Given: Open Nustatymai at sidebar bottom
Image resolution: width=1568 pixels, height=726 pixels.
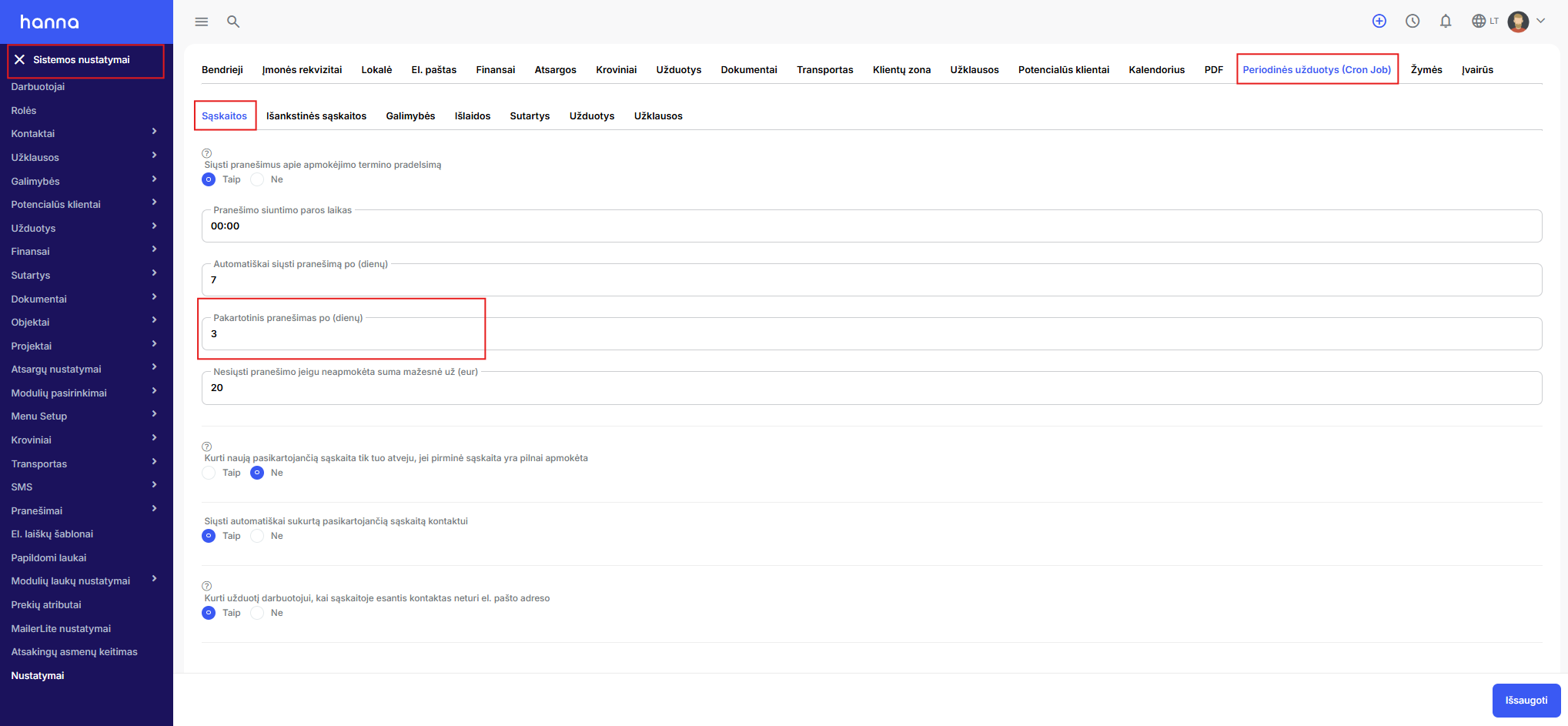Looking at the screenshot, I should [38, 675].
